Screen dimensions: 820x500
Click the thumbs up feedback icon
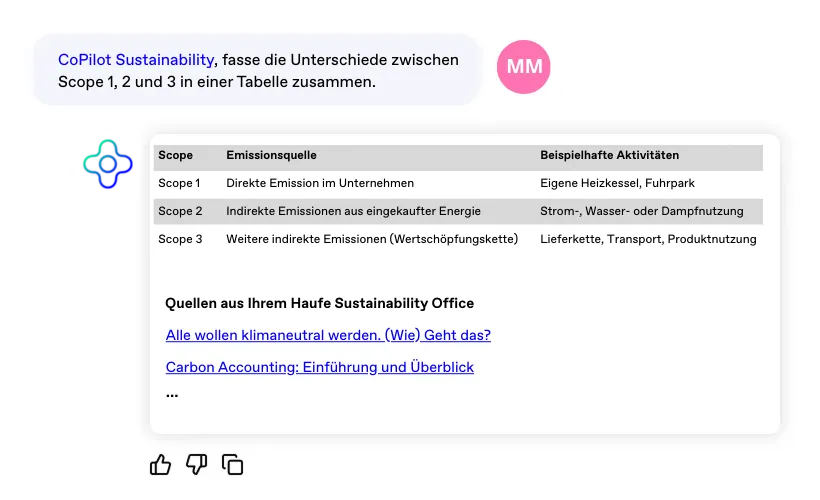(x=160, y=464)
